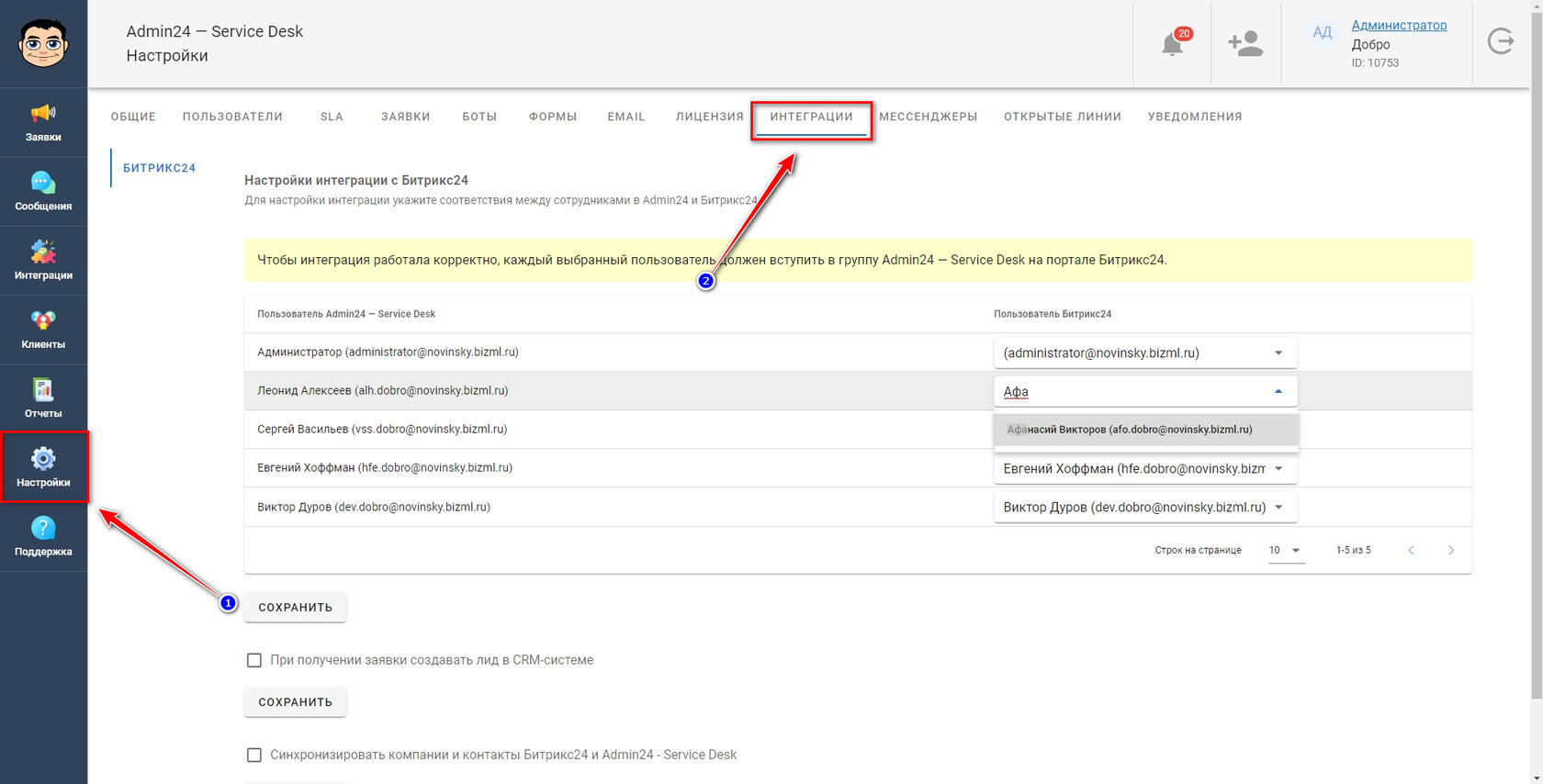Click the notifications bell icon
The height and width of the screenshot is (784, 1543).
(x=1173, y=43)
